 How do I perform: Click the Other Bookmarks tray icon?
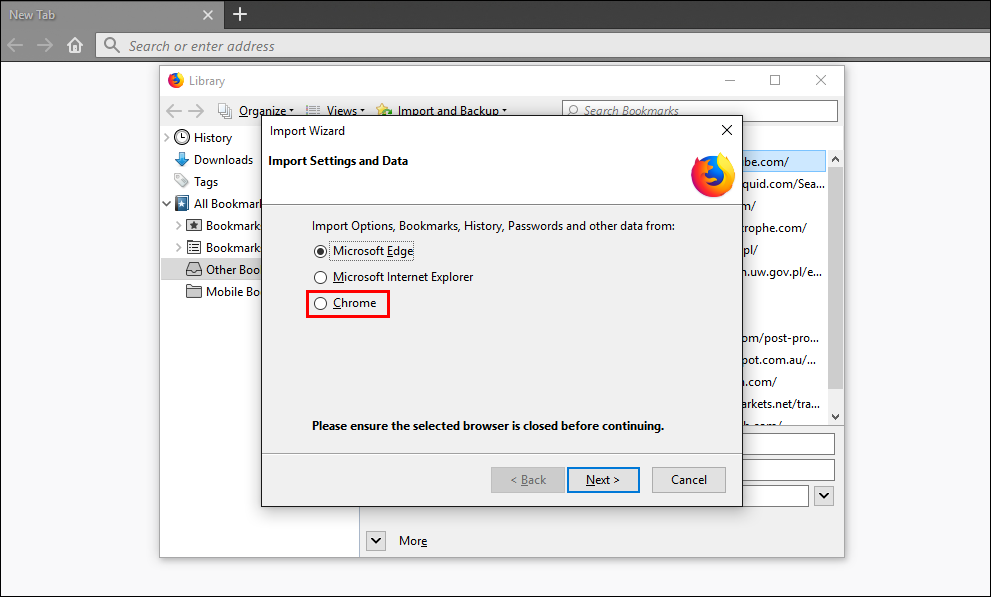(x=194, y=270)
